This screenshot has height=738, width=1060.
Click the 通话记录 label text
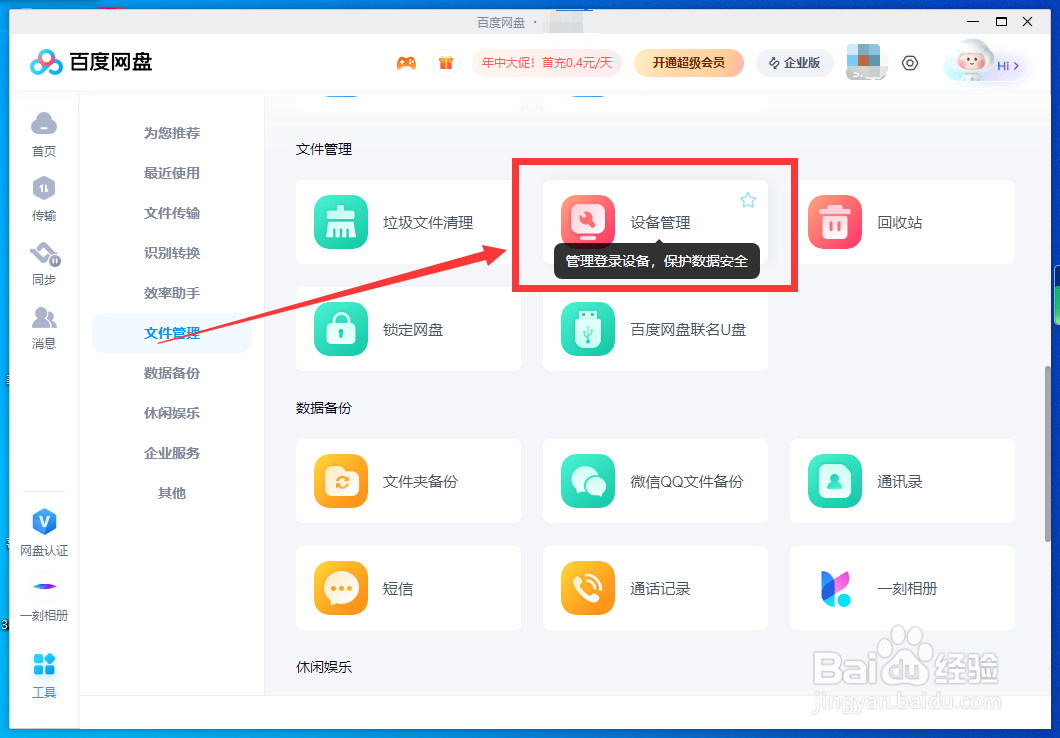[660, 589]
